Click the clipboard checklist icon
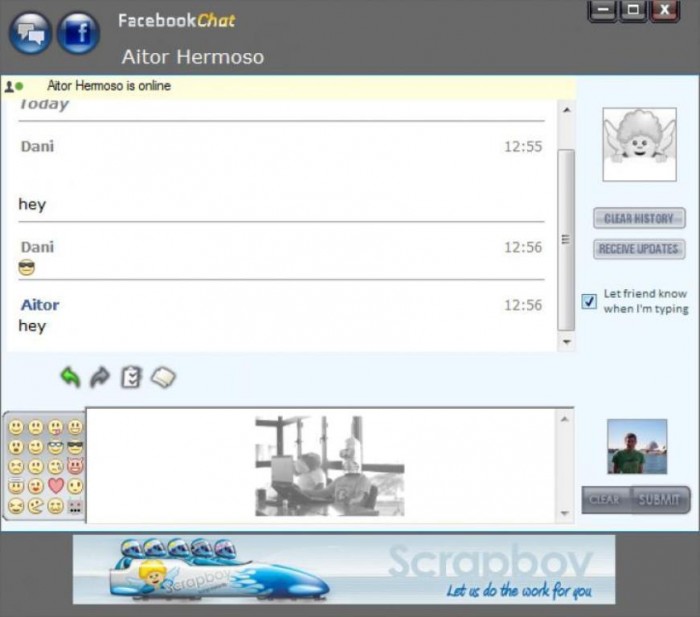The height and width of the screenshot is (617, 700). click(x=131, y=377)
